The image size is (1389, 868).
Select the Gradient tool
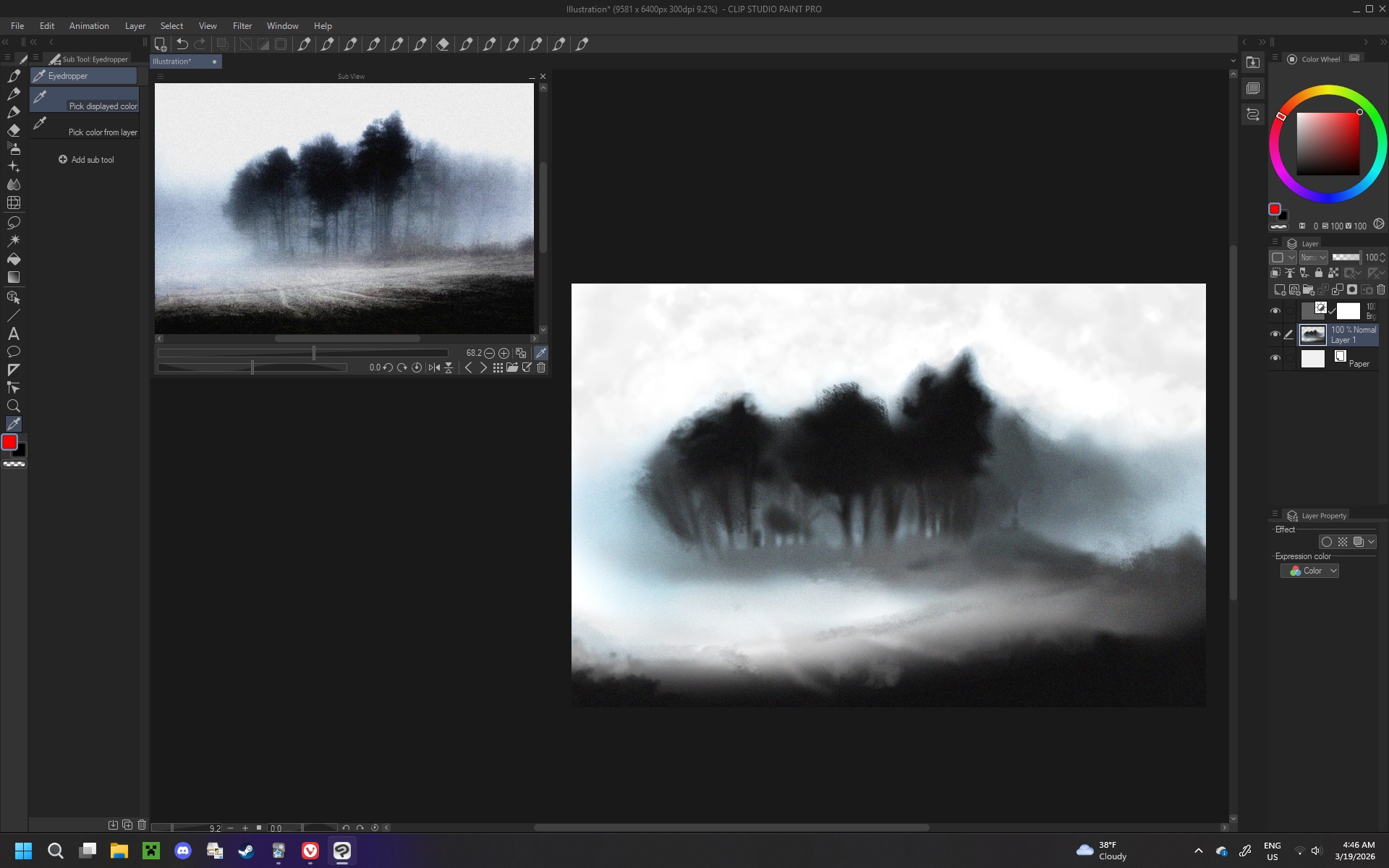[x=14, y=277]
